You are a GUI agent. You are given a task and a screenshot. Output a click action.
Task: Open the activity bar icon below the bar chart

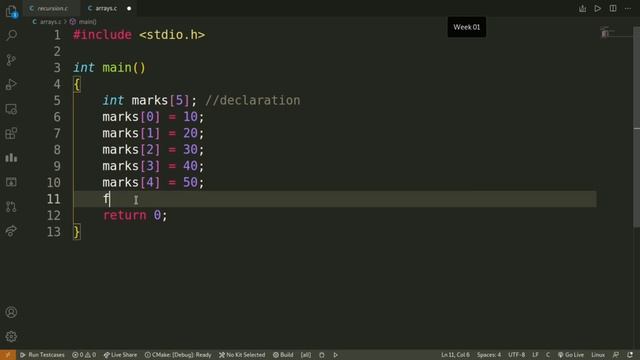[x=11, y=182]
